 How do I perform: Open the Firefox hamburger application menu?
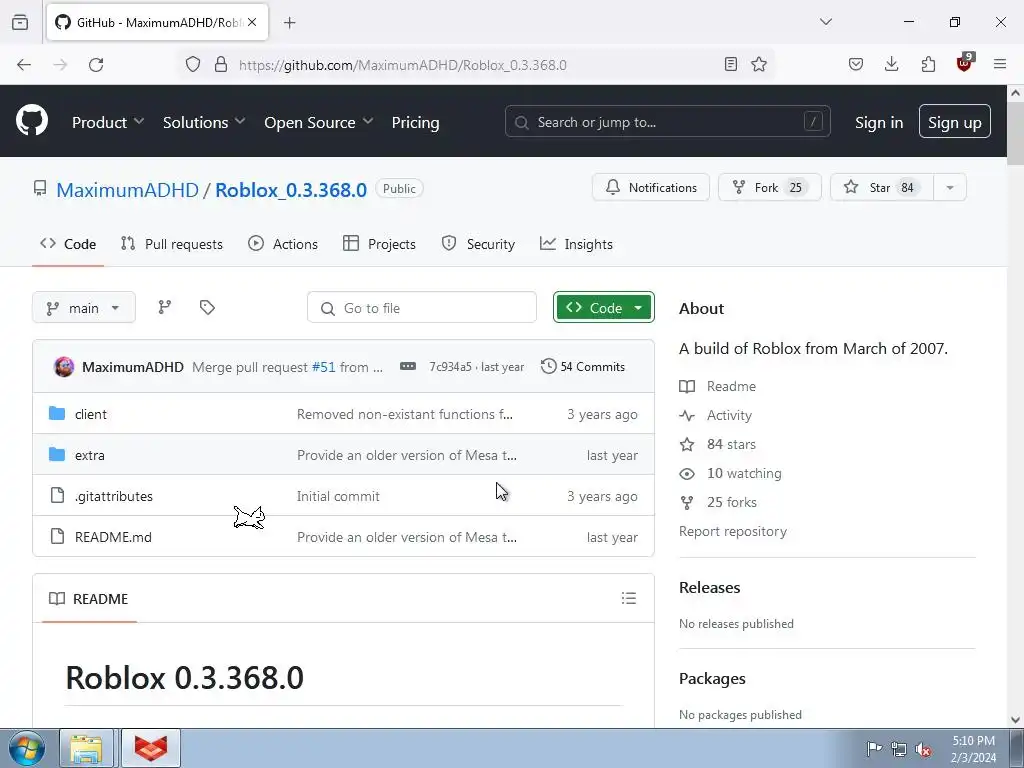1000,64
